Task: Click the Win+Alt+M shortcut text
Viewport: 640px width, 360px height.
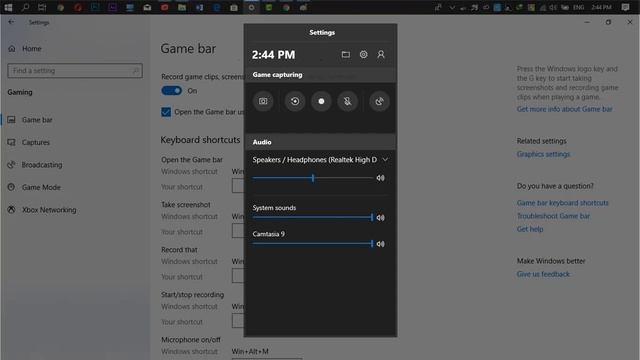Action: point(250,351)
